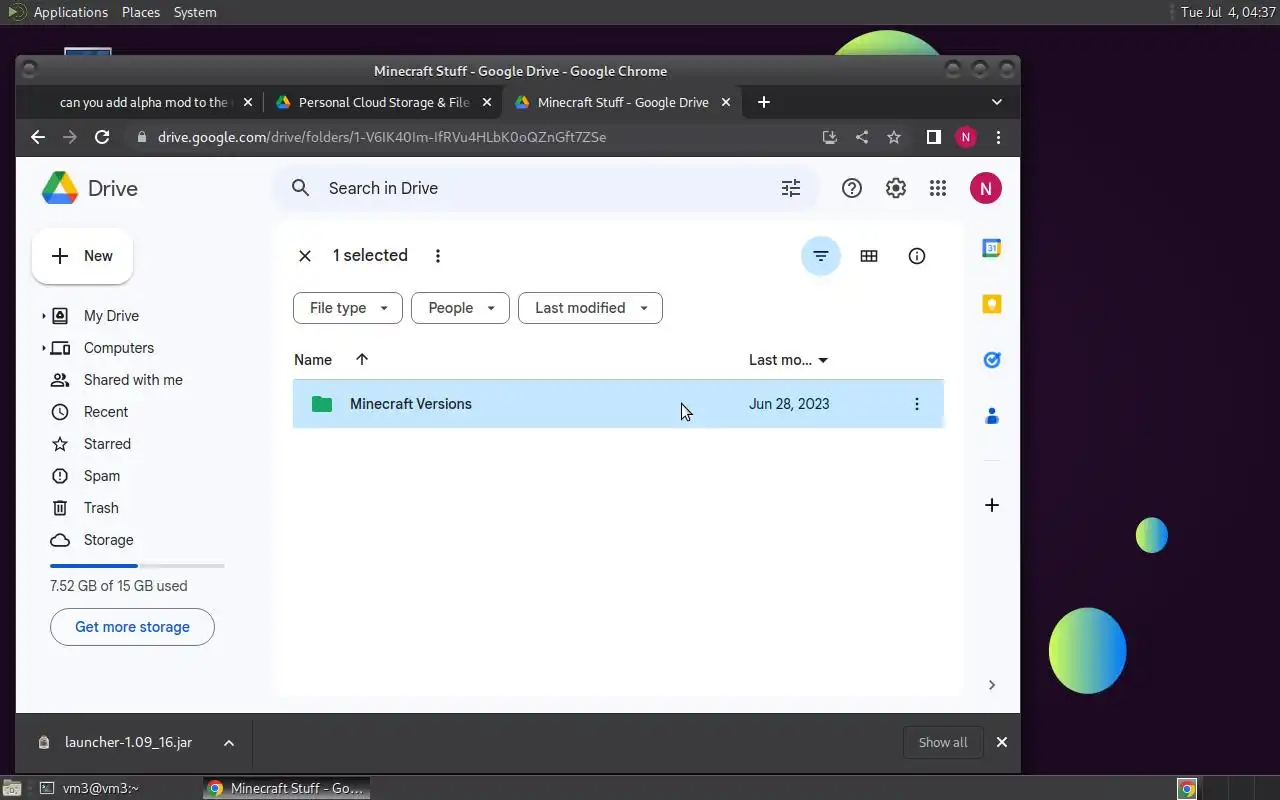
Task: Hide the side panel chevron
Action: 992,685
